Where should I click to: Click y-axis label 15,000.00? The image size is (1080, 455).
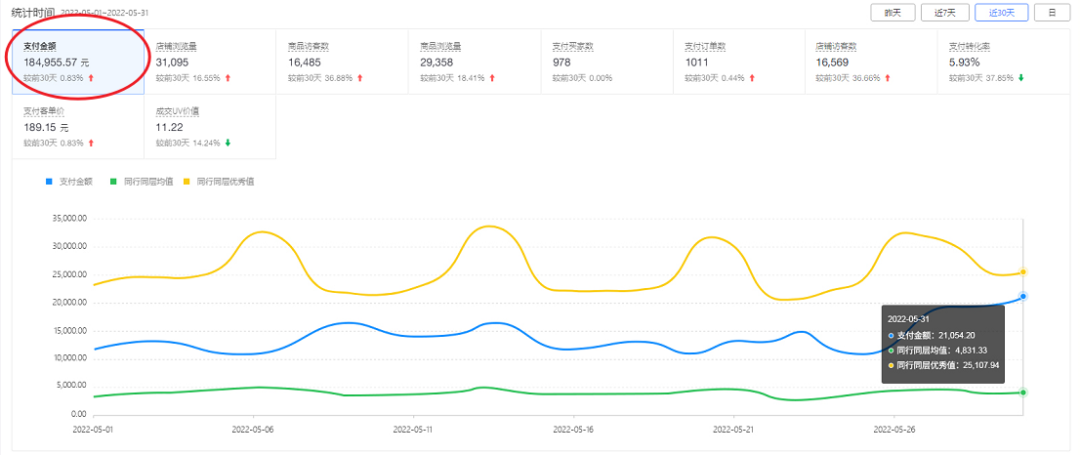click(69, 331)
